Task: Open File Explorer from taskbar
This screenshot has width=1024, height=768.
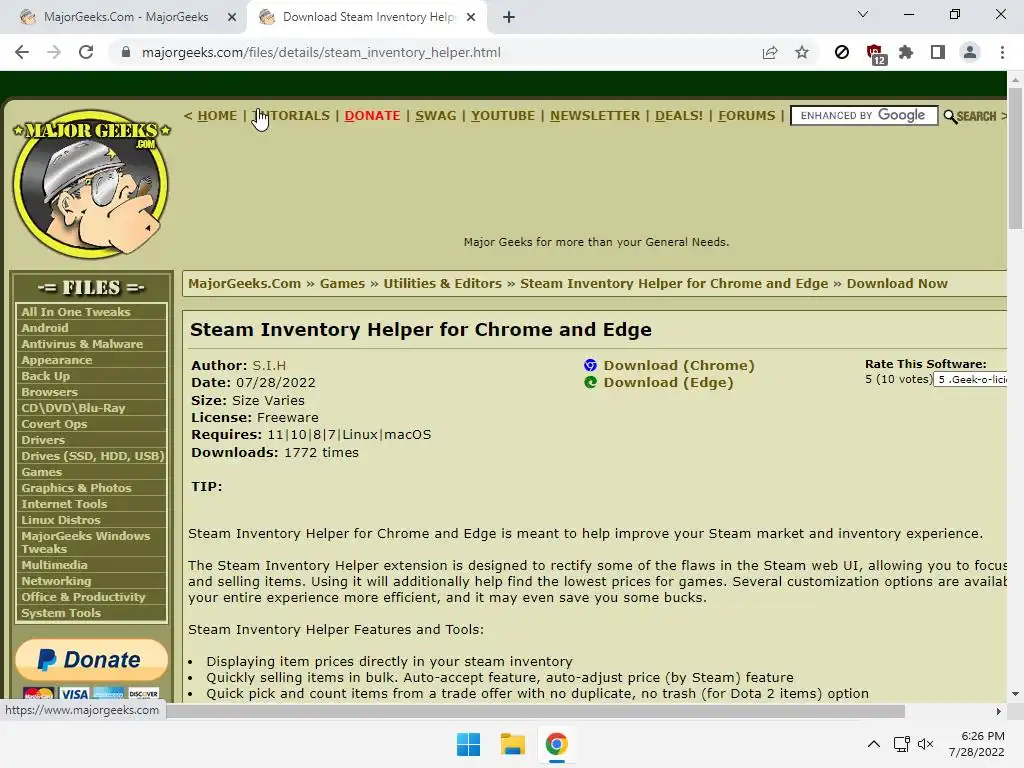Action: tap(513, 744)
